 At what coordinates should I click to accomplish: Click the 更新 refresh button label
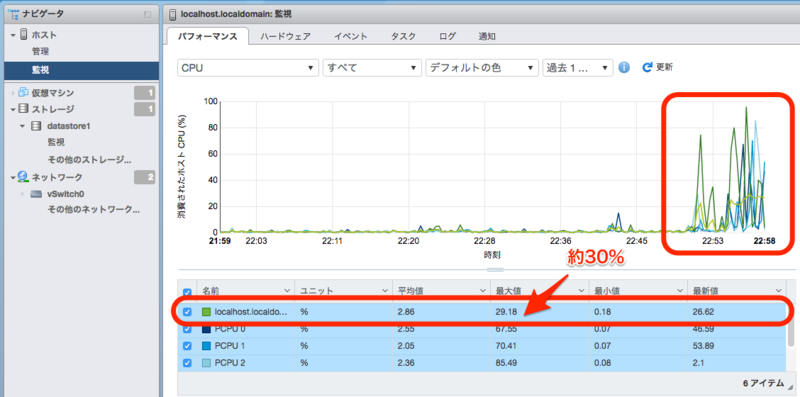664,67
